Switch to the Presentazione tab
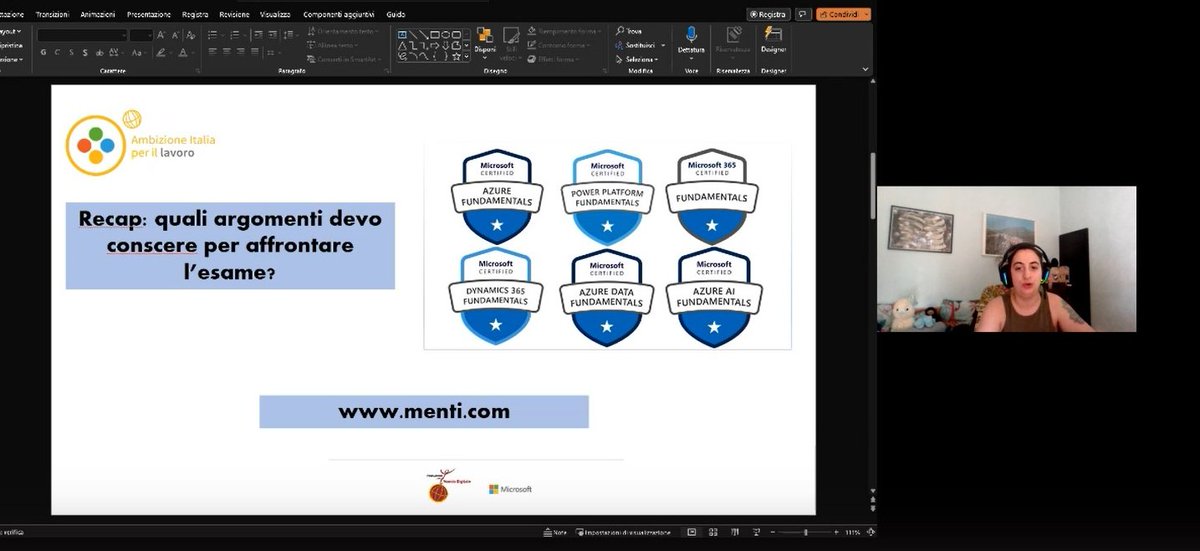This screenshot has width=1200, height=551. point(149,15)
